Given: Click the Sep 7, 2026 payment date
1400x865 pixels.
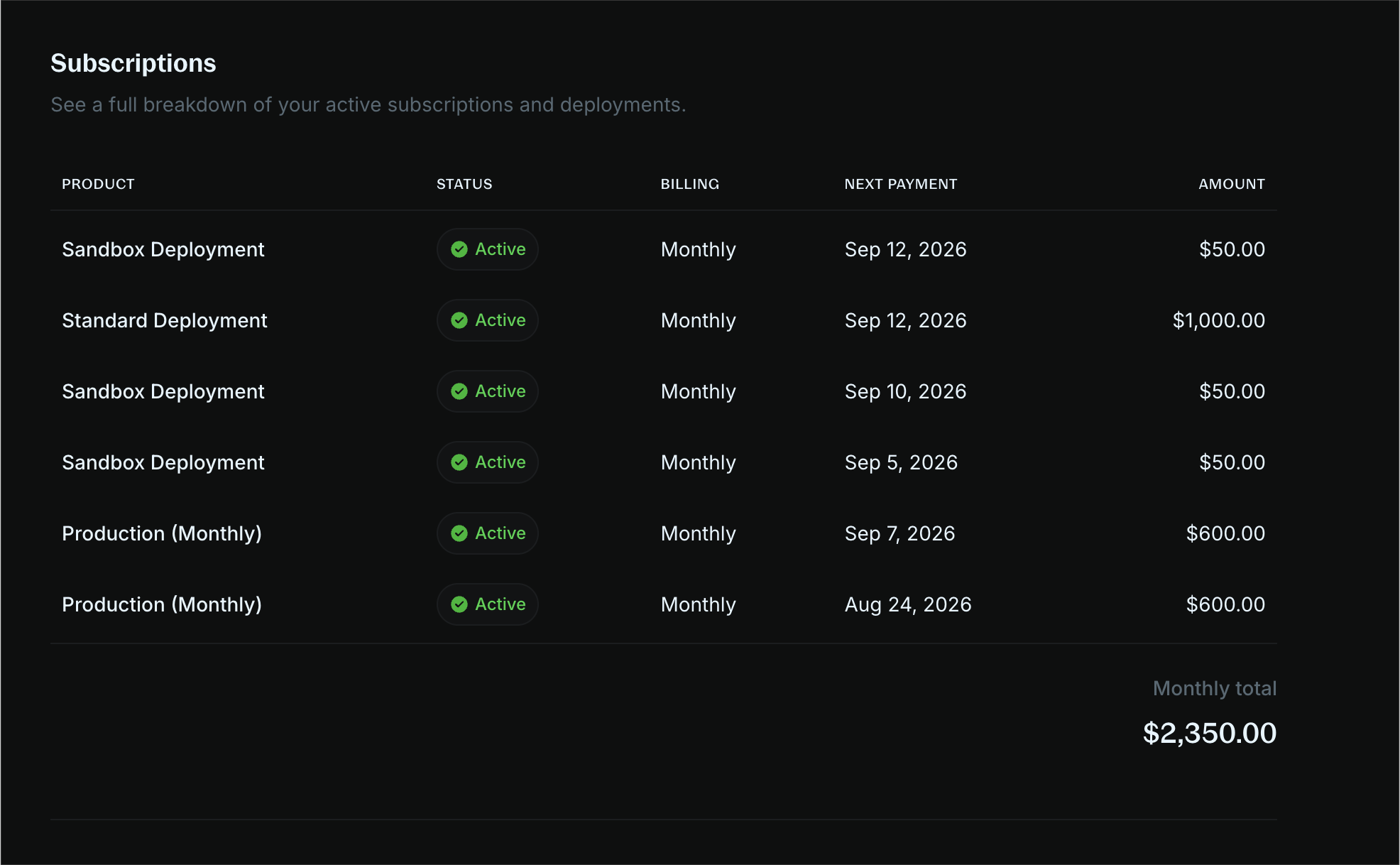Looking at the screenshot, I should [x=900, y=533].
